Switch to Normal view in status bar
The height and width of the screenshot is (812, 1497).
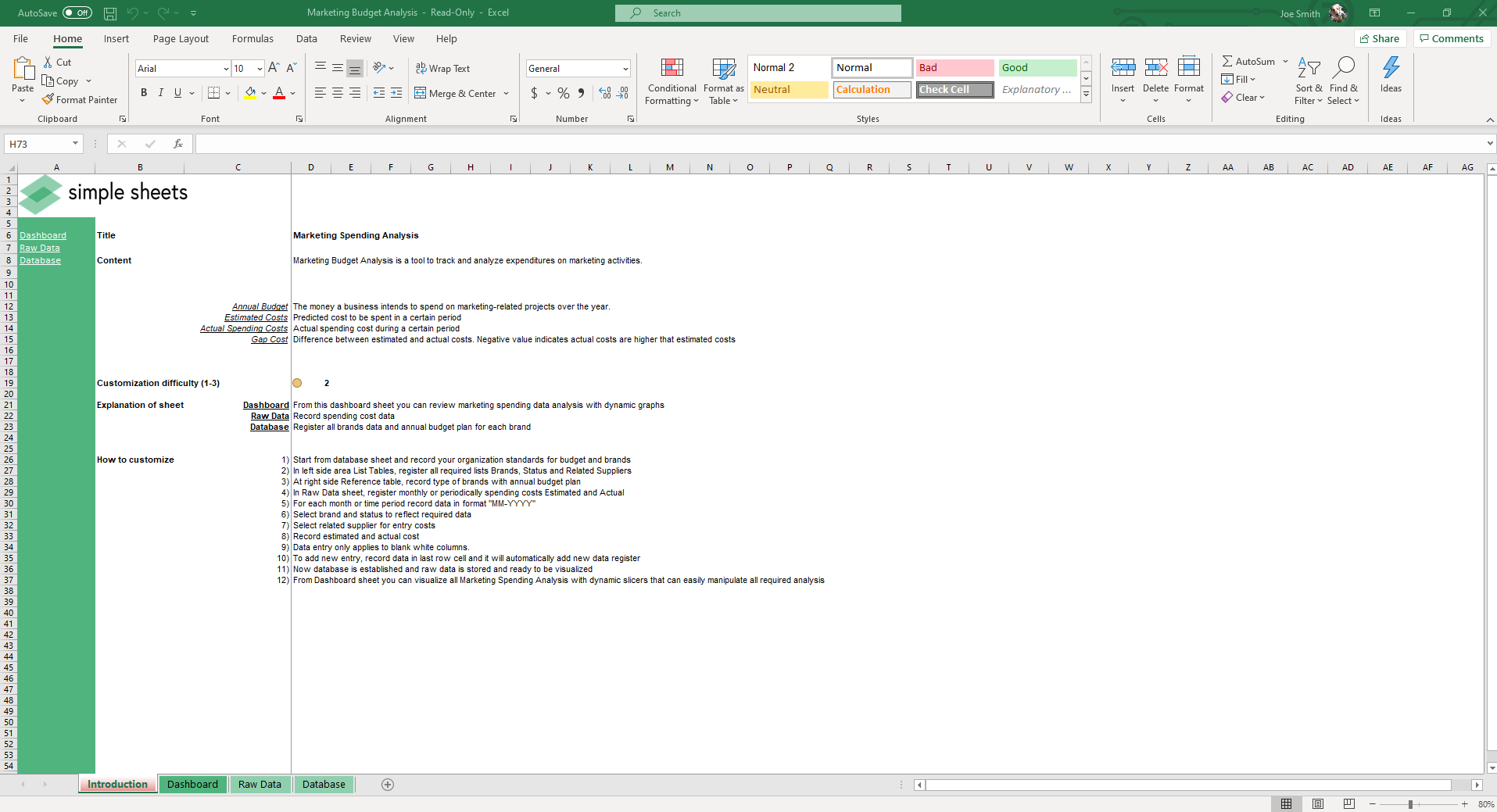click(x=1287, y=804)
